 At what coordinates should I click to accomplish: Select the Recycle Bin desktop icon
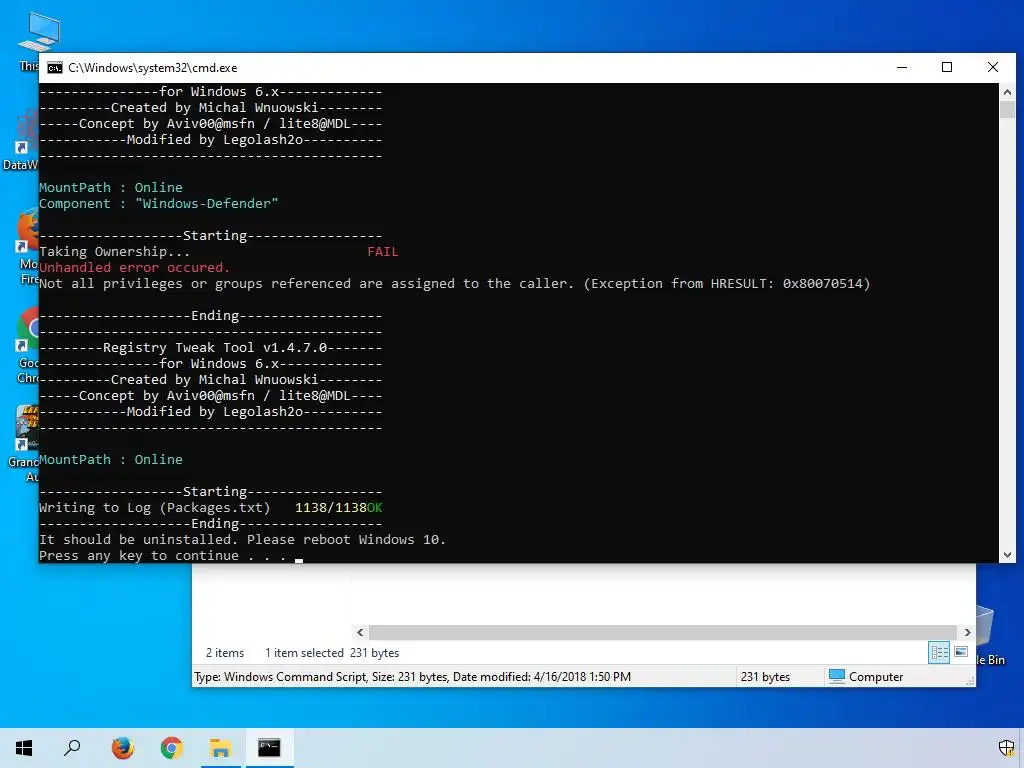pos(991,633)
